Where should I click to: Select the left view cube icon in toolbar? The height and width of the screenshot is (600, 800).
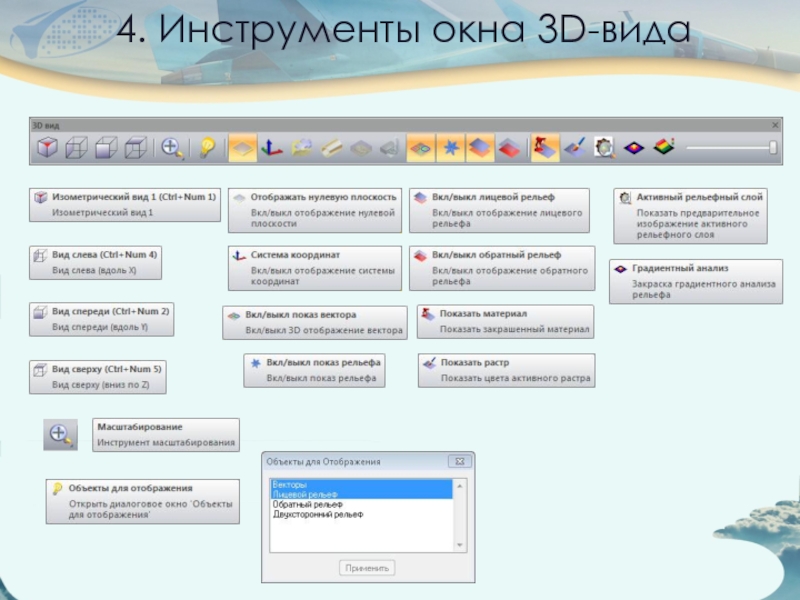coord(76,148)
